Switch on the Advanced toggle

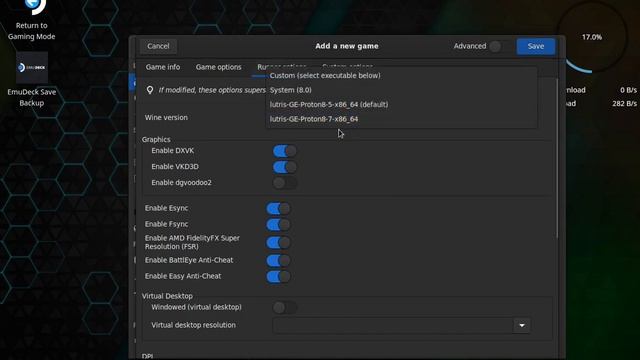[x=500, y=46]
